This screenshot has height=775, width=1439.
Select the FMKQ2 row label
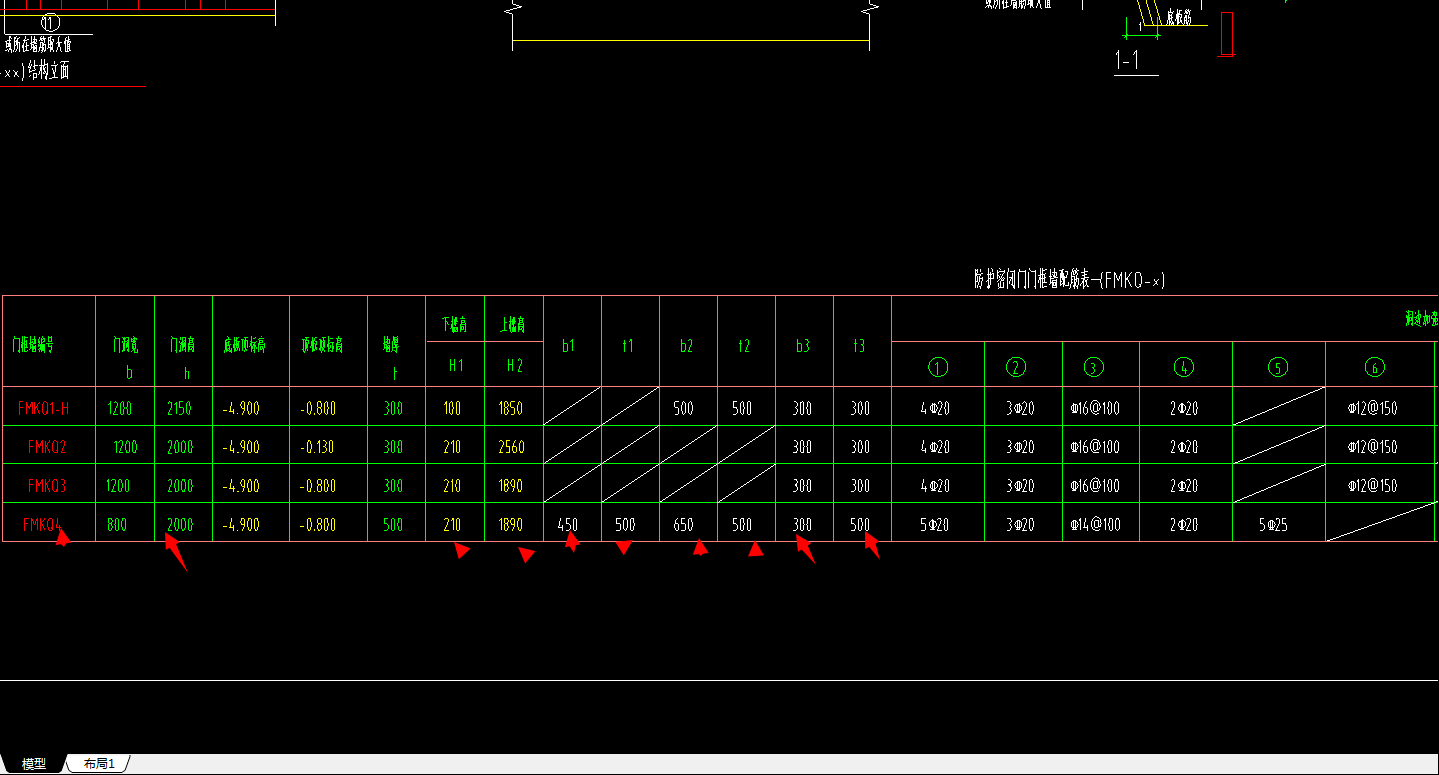pyautogui.click(x=47, y=447)
